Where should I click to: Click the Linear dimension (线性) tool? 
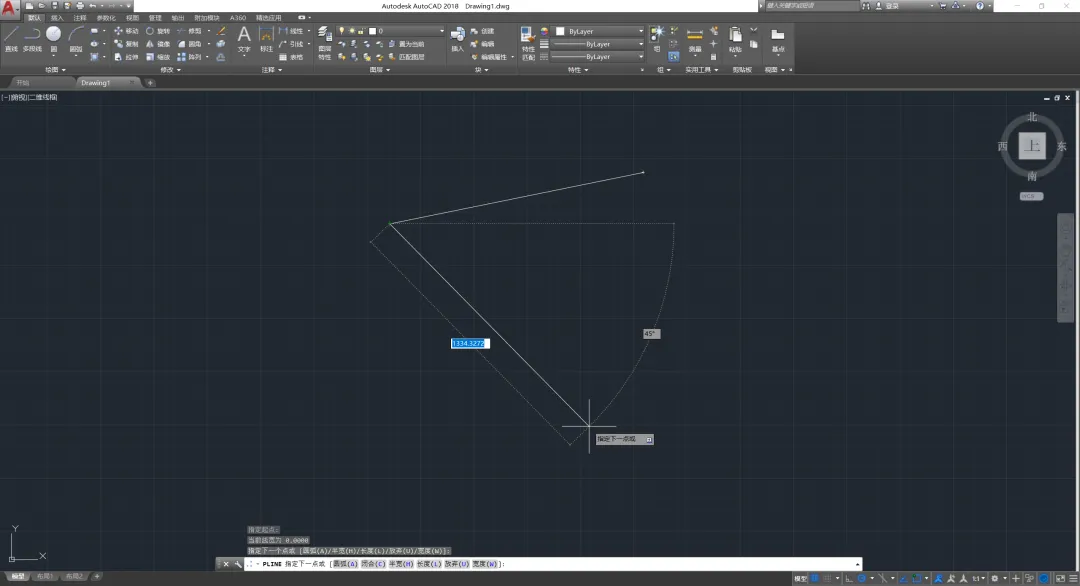click(x=291, y=31)
